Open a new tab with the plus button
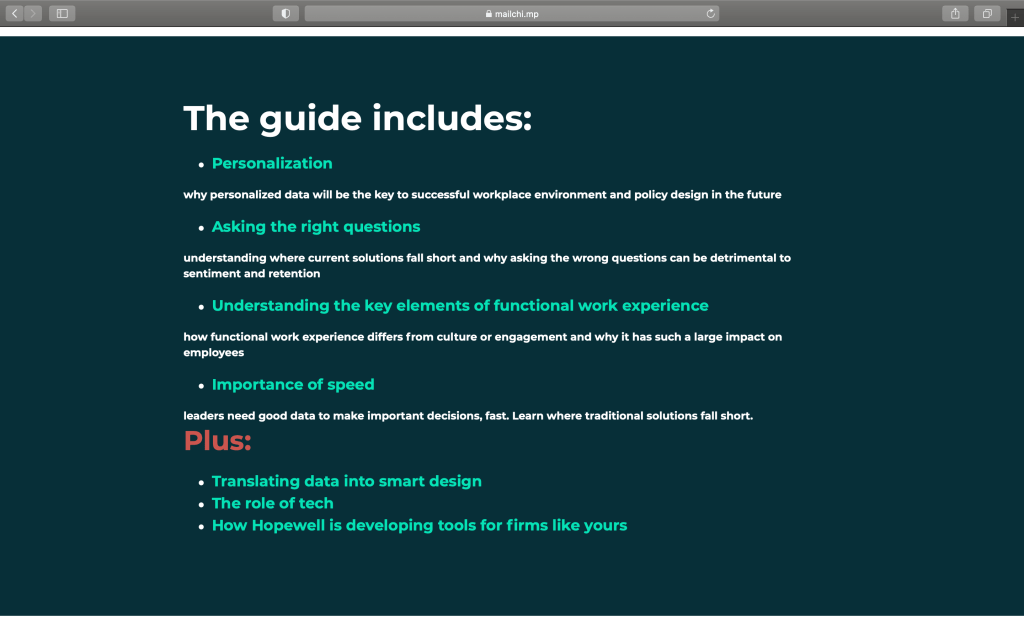 [x=1015, y=17]
